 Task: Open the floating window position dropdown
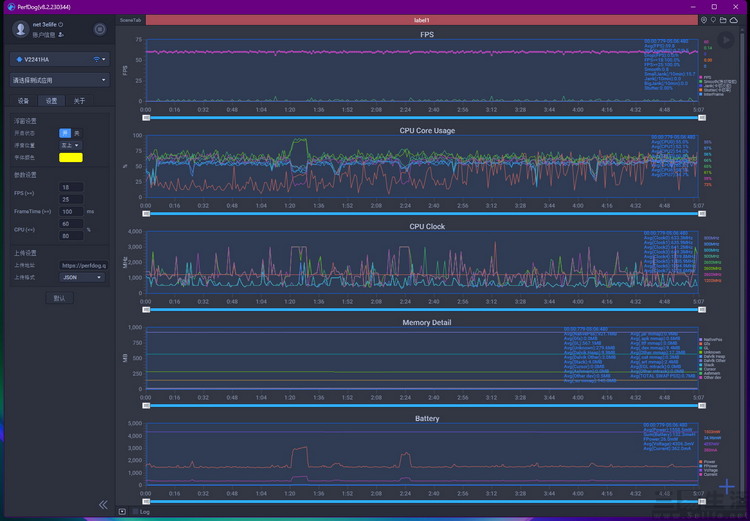click(70, 145)
